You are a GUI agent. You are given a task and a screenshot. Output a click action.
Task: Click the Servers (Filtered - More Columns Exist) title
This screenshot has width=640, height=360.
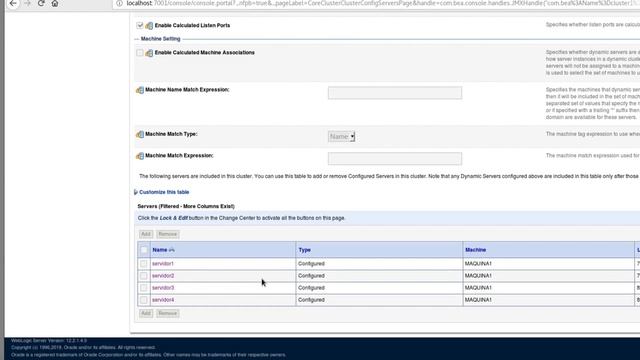186,207
